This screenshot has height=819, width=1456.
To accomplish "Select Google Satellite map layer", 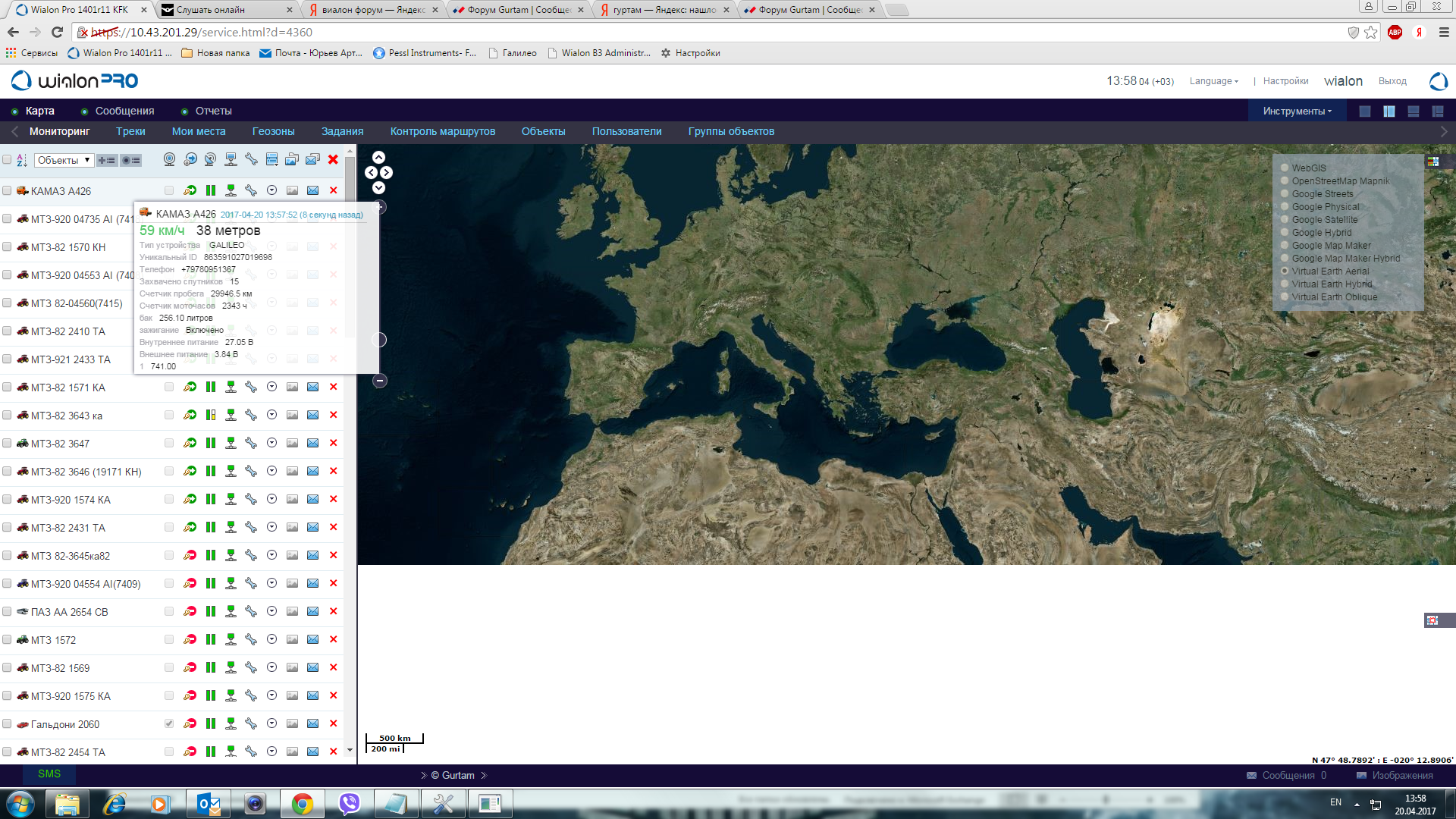I will pyautogui.click(x=1285, y=220).
